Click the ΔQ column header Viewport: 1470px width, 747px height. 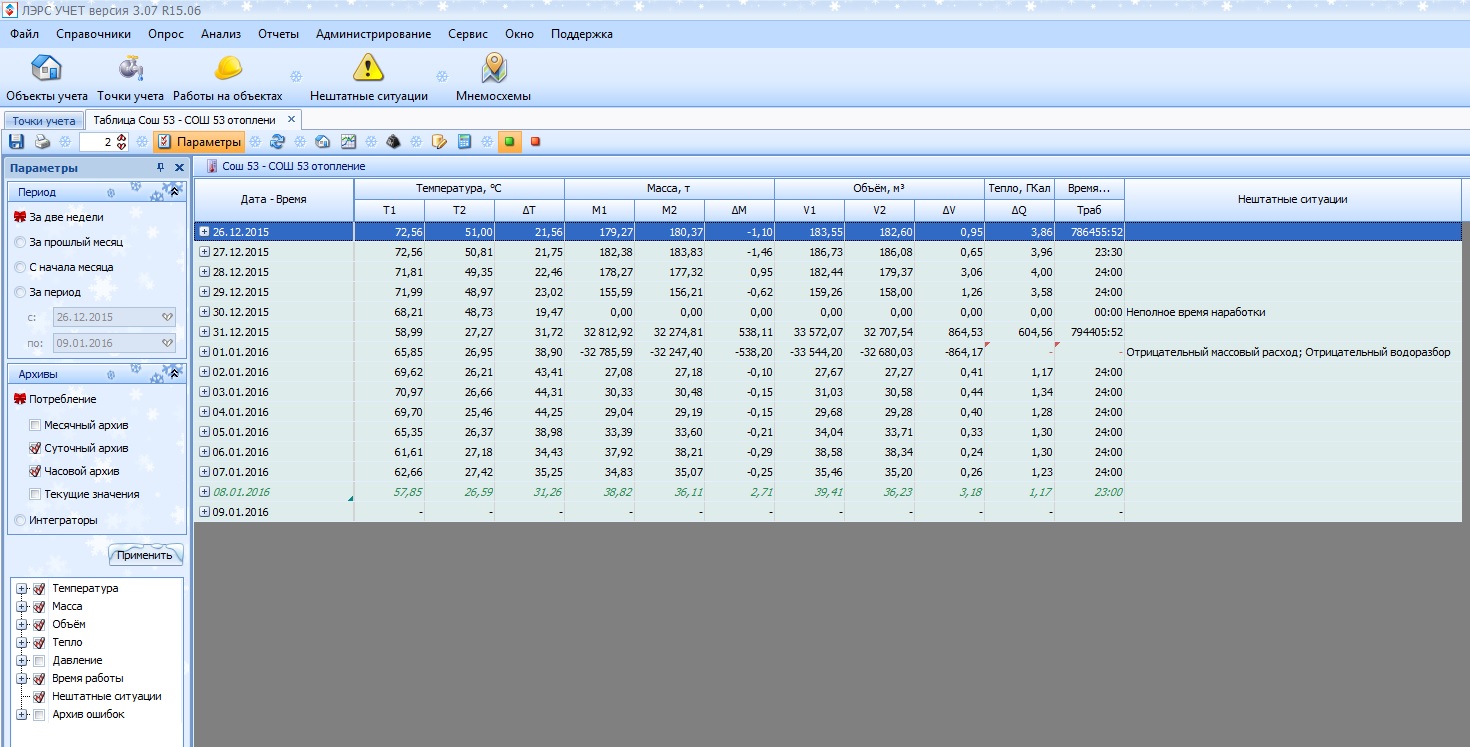(1019, 211)
